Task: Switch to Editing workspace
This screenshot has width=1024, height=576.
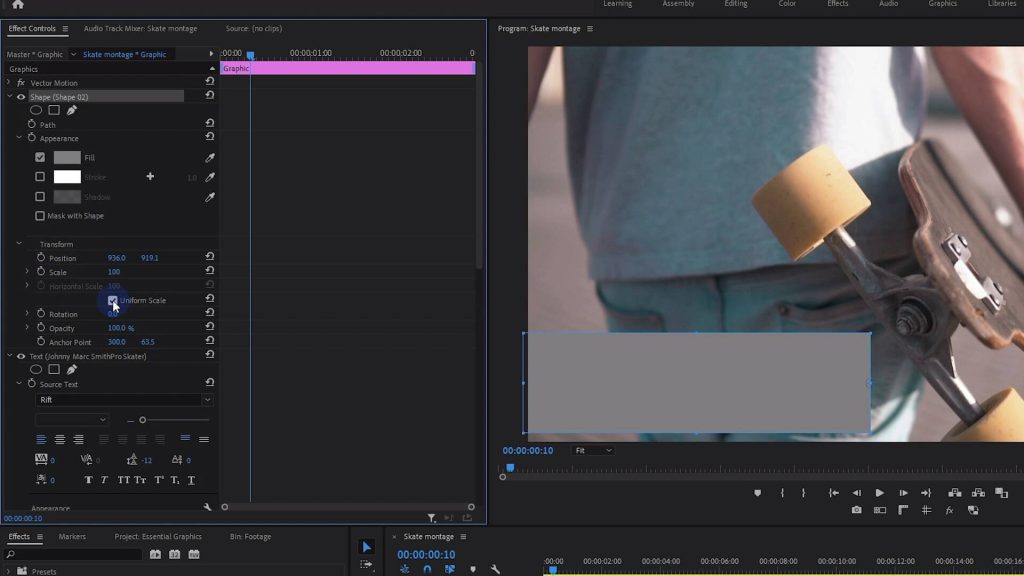Action: coord(735,4)
